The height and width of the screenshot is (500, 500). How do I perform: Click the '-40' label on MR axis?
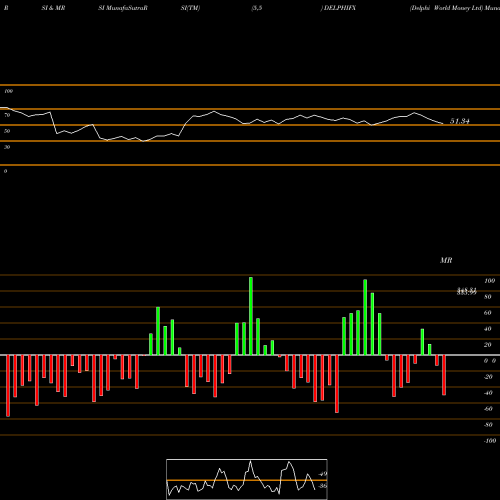488,393
